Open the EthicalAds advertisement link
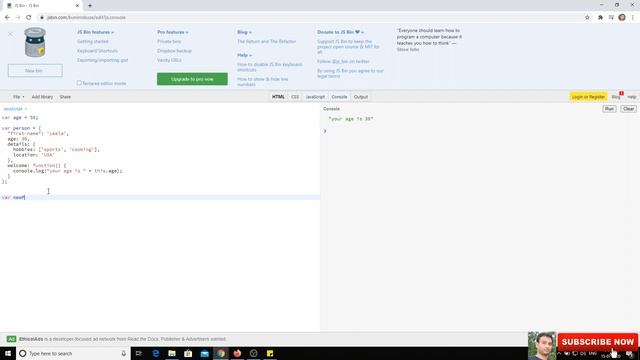This screenshot has width=640, height=360. [x=122, y=339]
